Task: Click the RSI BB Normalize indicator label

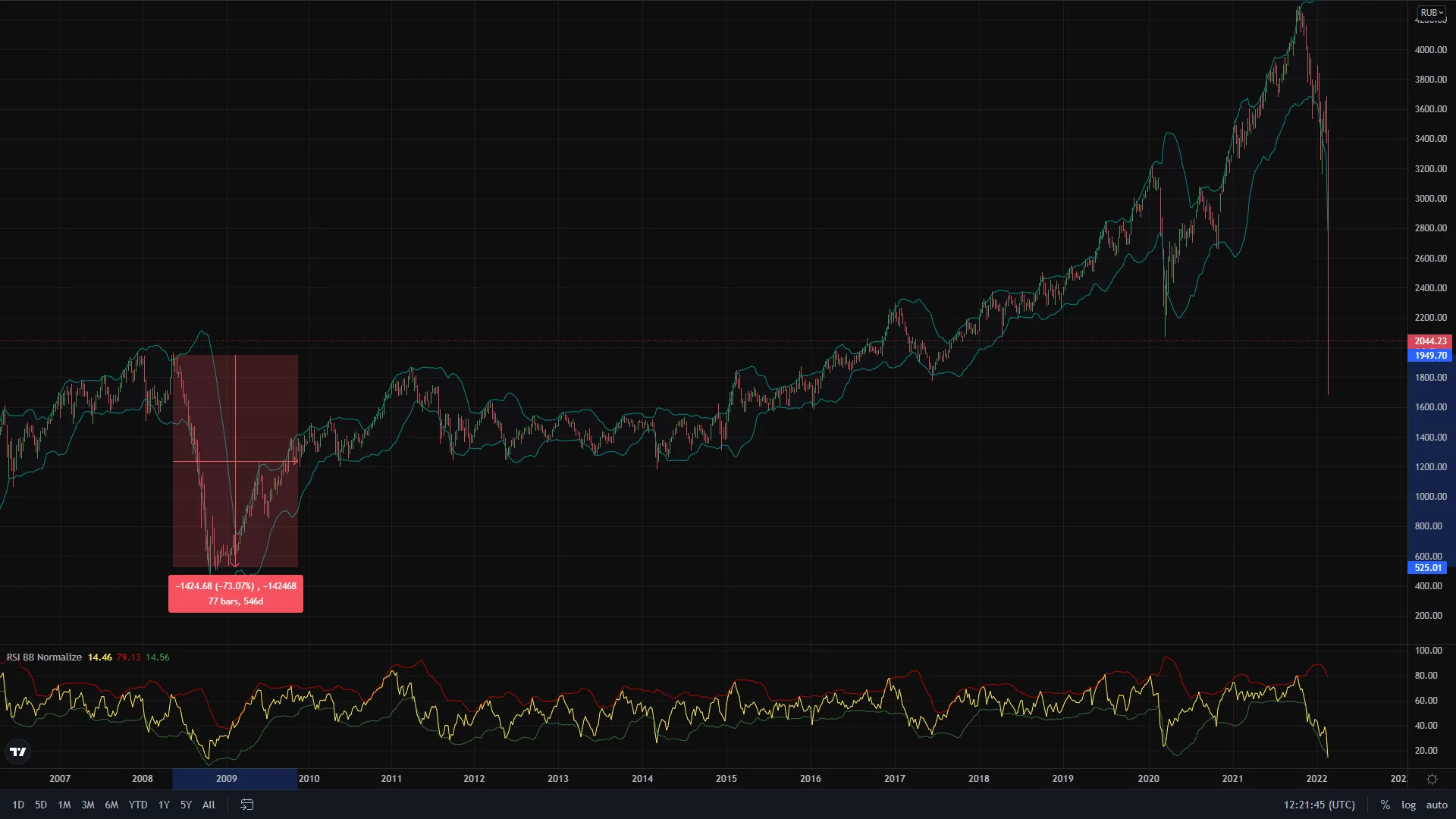Action: (44, 657)
